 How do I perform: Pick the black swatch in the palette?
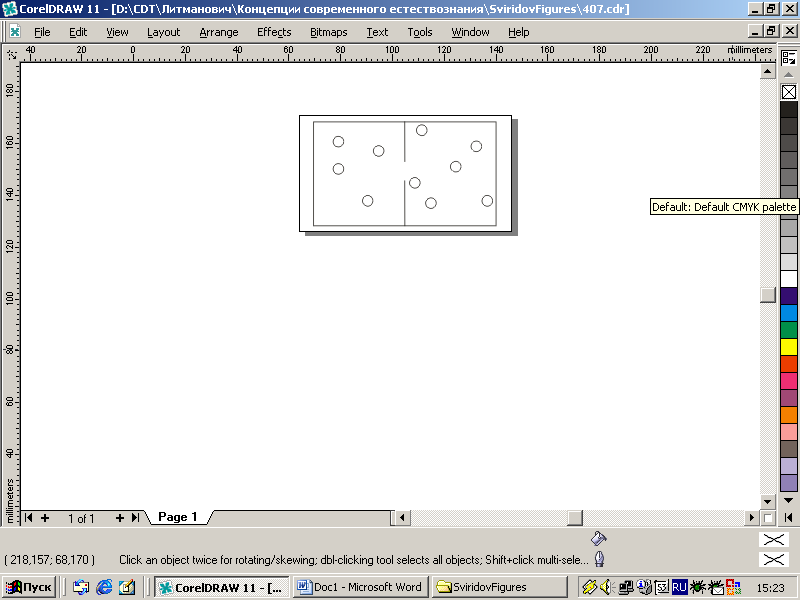click(x=789, y=109)
